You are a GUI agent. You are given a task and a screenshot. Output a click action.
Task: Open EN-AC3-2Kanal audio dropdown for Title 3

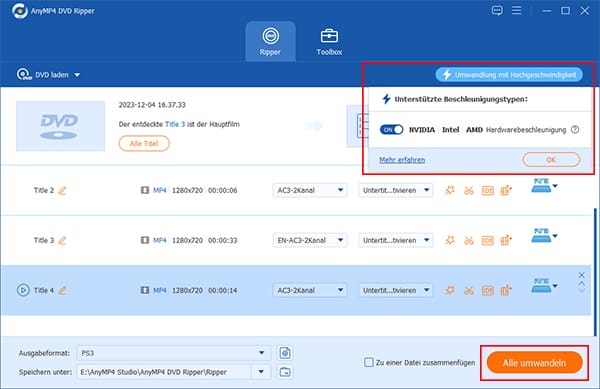(310, 240)
